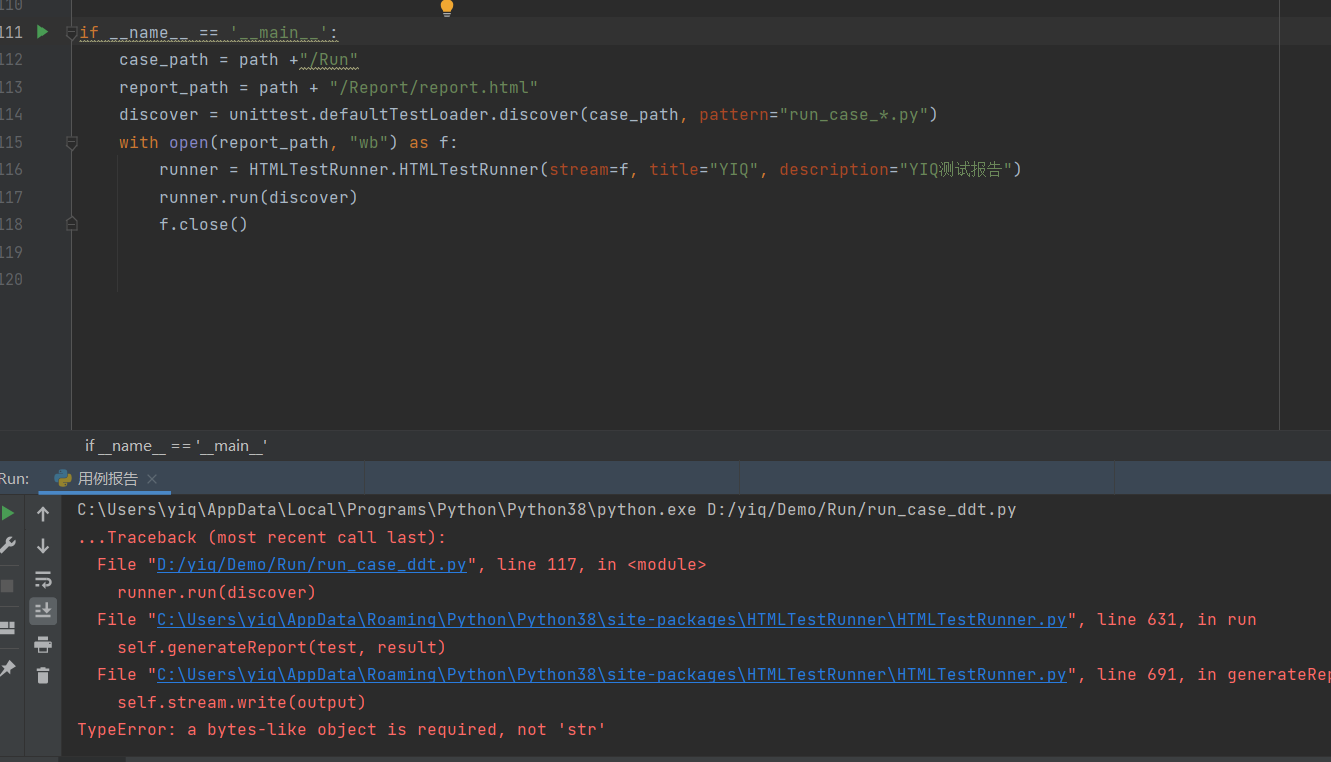Open run configuration via wrench icon

[8, 545]
